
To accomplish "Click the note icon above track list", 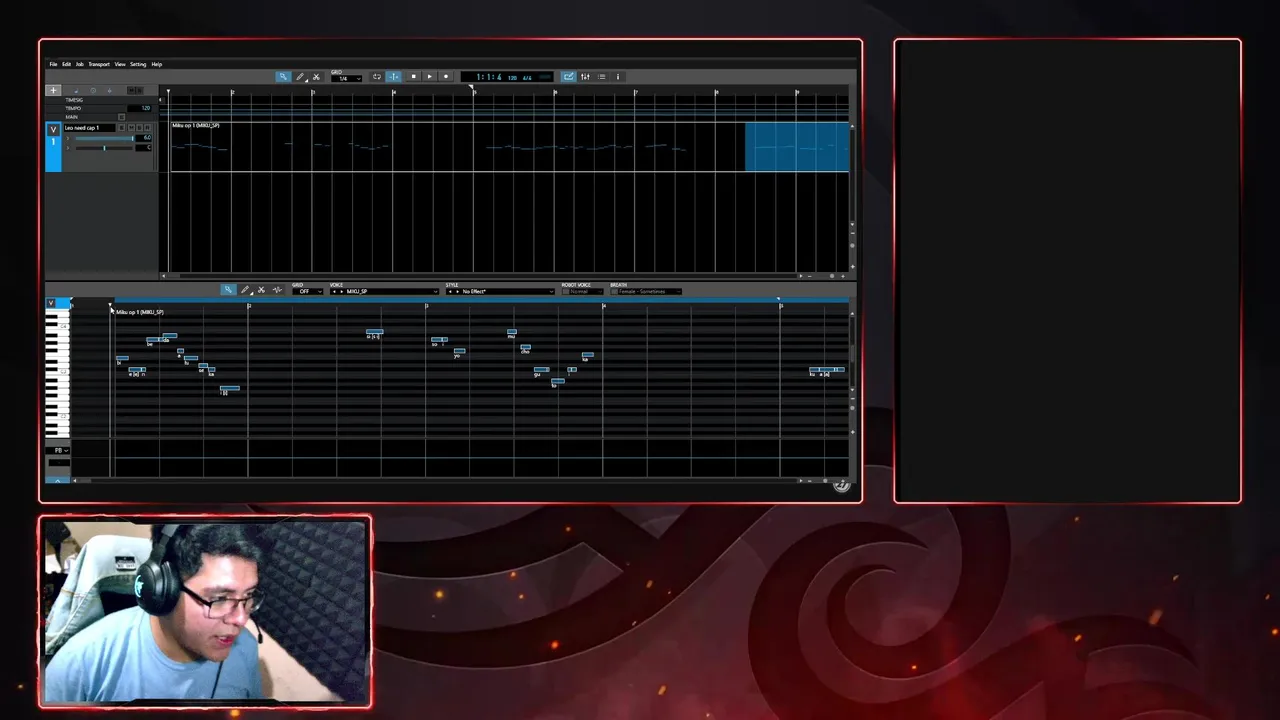I will pyautogui.click(x=76, y=90).
